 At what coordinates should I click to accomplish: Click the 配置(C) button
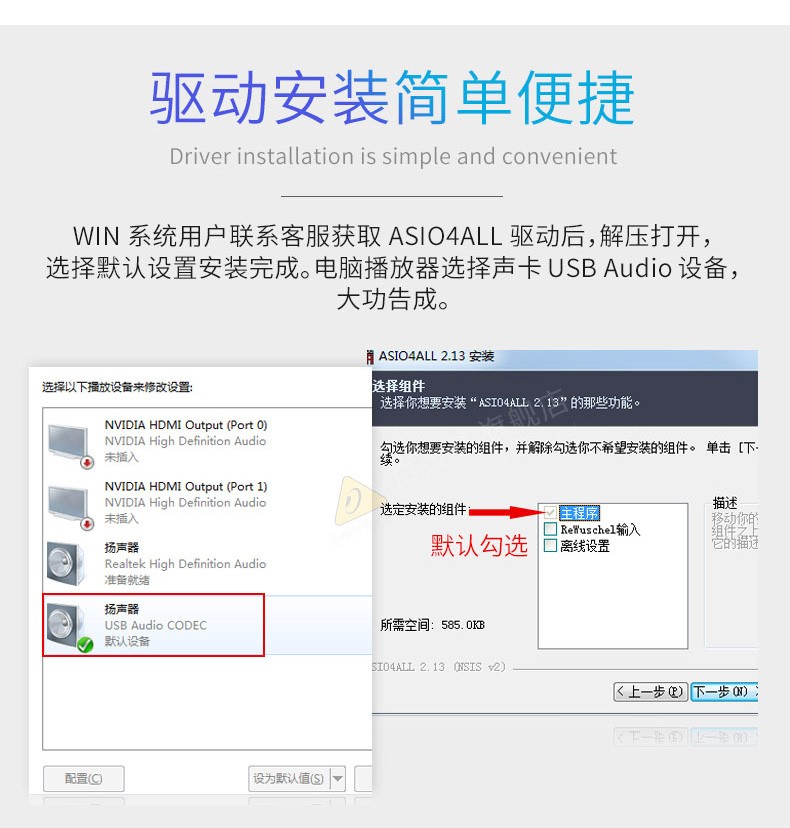(x=83, y=778)
